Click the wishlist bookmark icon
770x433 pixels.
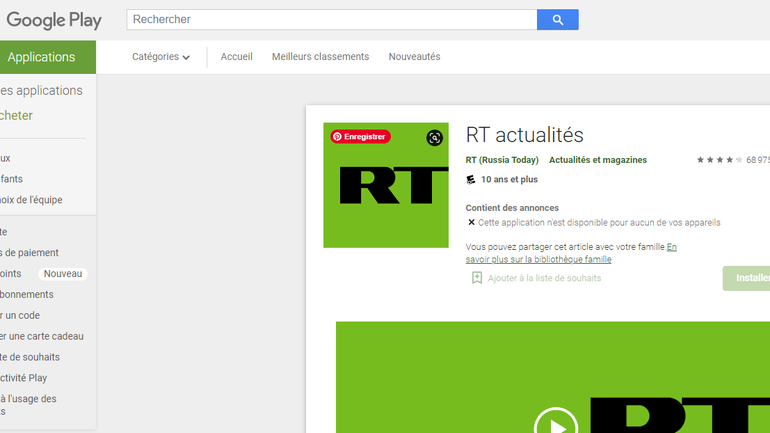click(x=477, y=278)
